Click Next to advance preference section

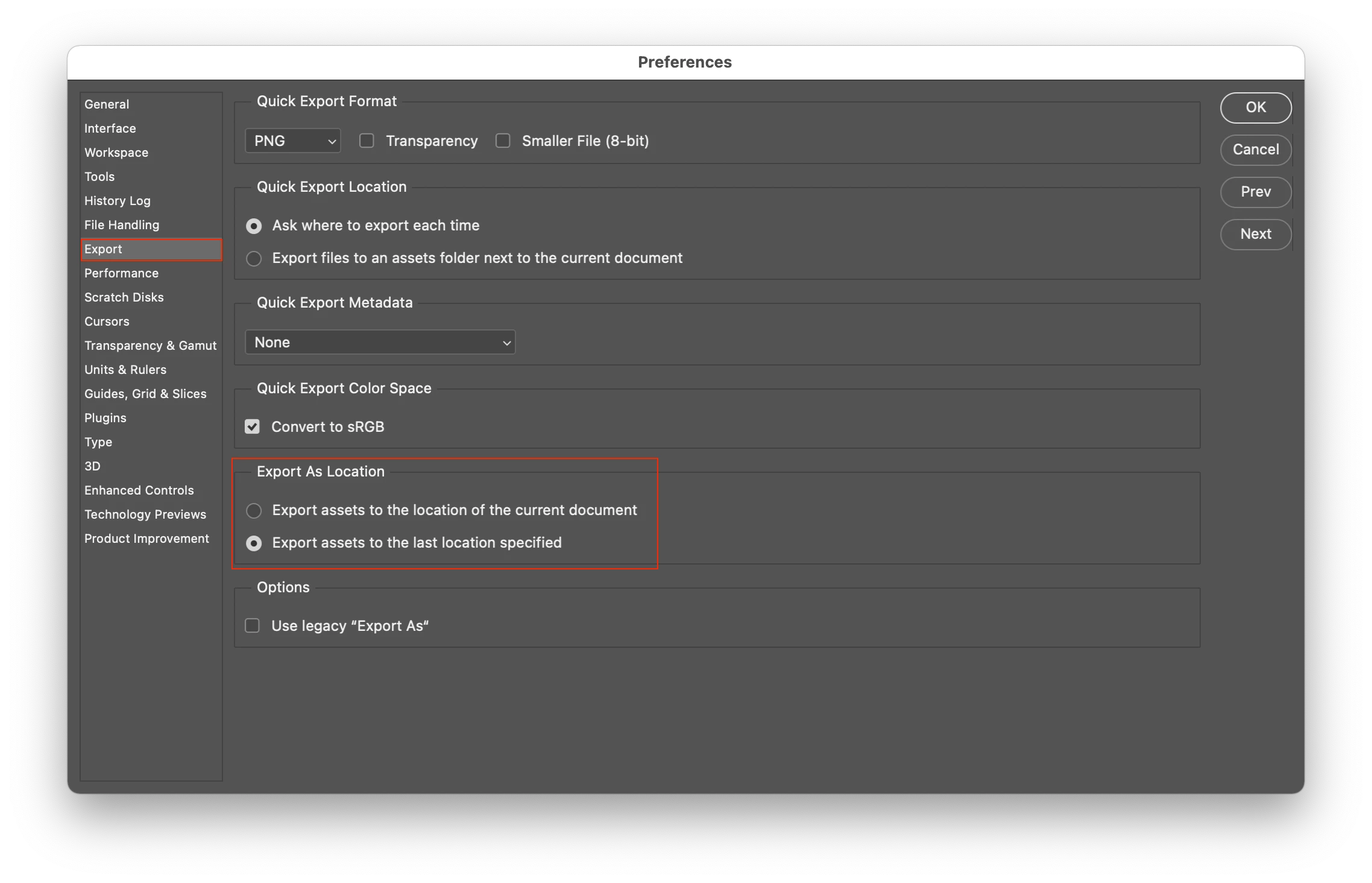point(1256,234)
